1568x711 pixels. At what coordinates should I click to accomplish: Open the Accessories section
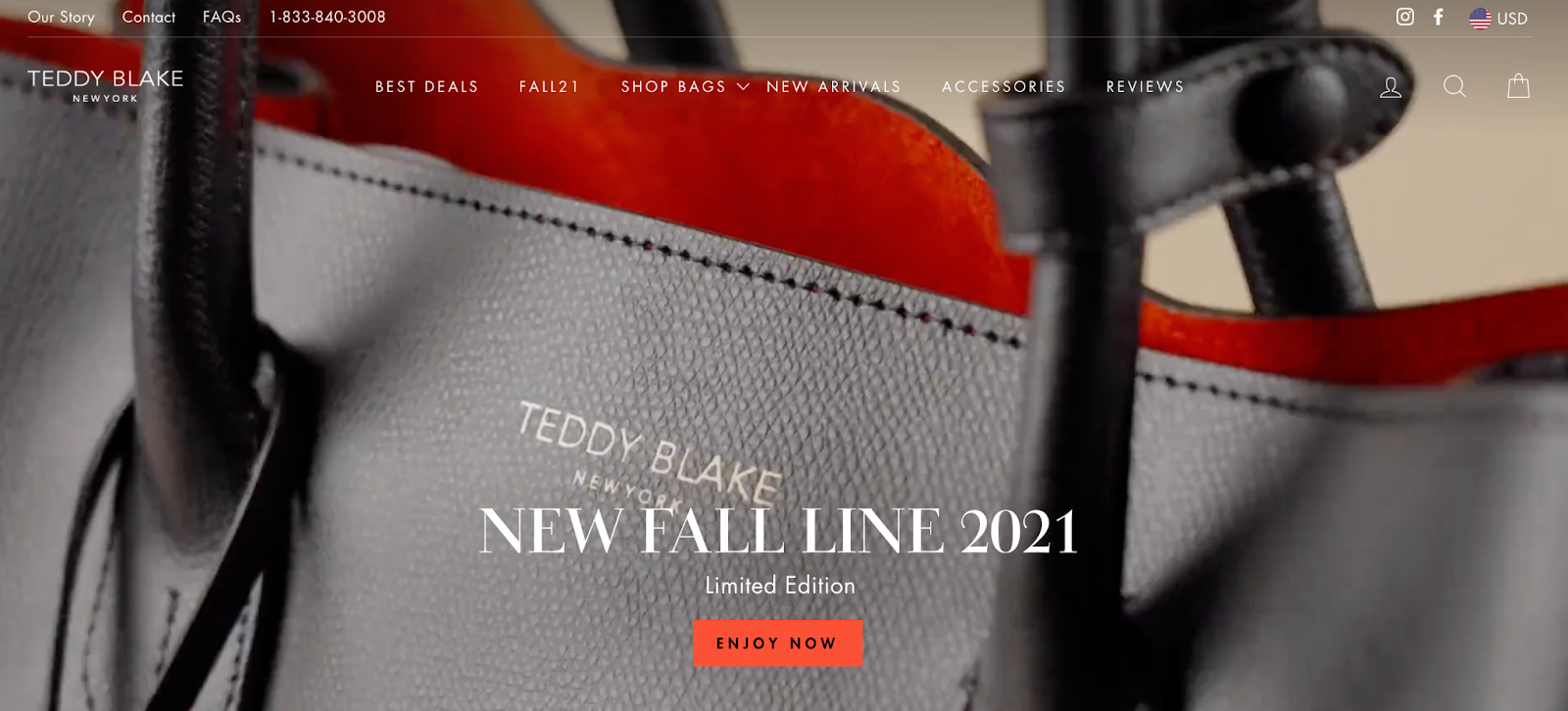pos(1004,86)
